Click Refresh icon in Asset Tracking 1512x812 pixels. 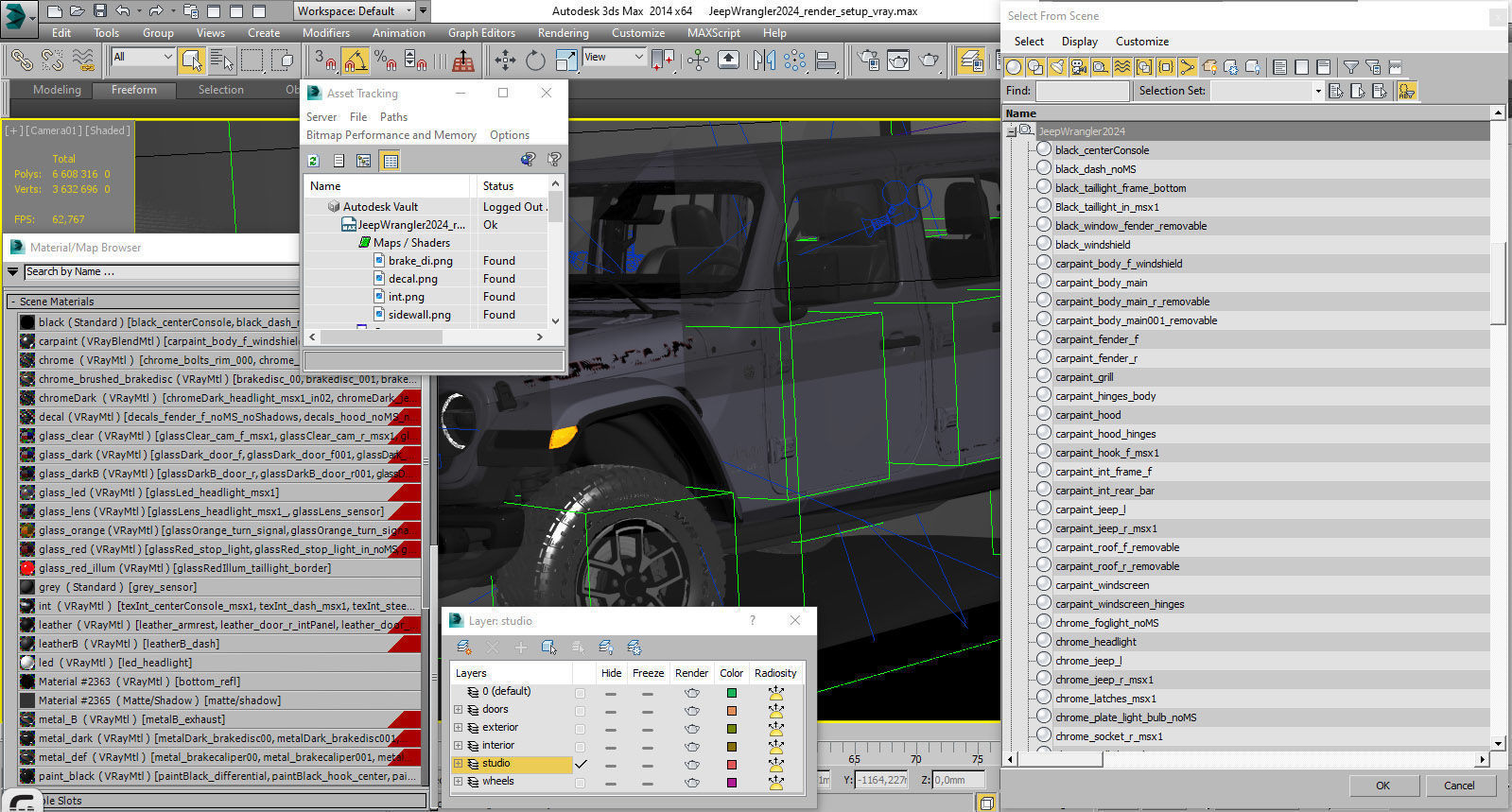pos(314,161)
